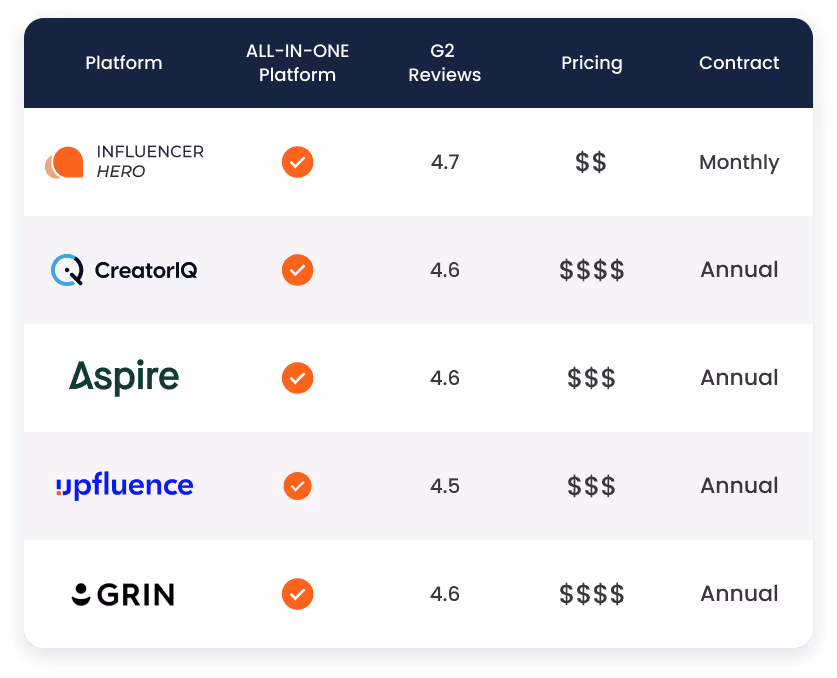Click the $$$$ pricing for CreatorIQ
This screenshot has height=678, width=837.
[x=591, y=270]
